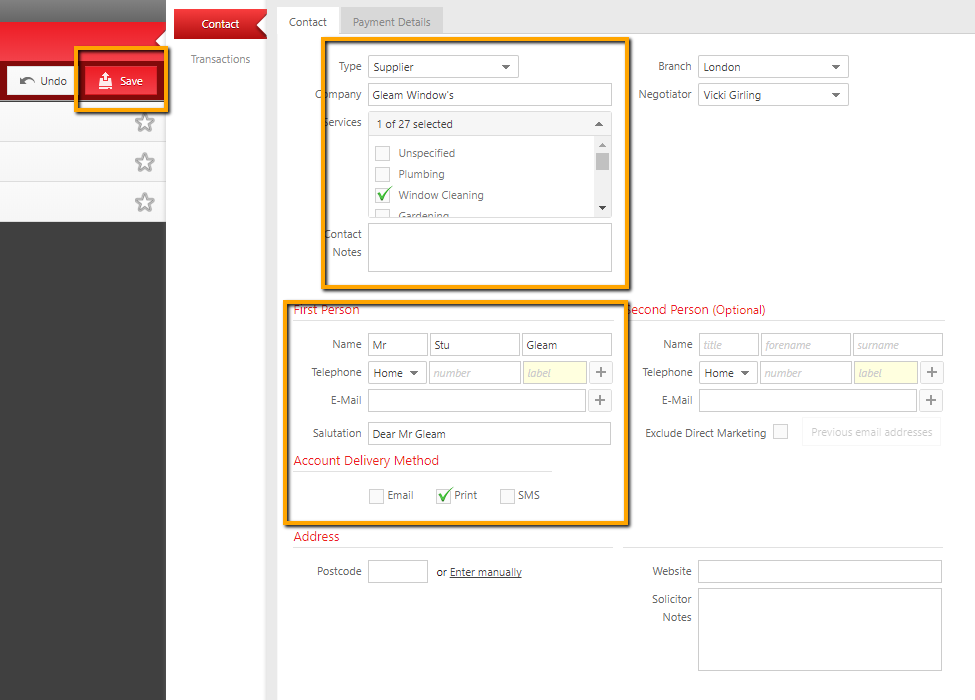Enable Email account delivery method
975x700 pixels.
(x=376, y=496)
